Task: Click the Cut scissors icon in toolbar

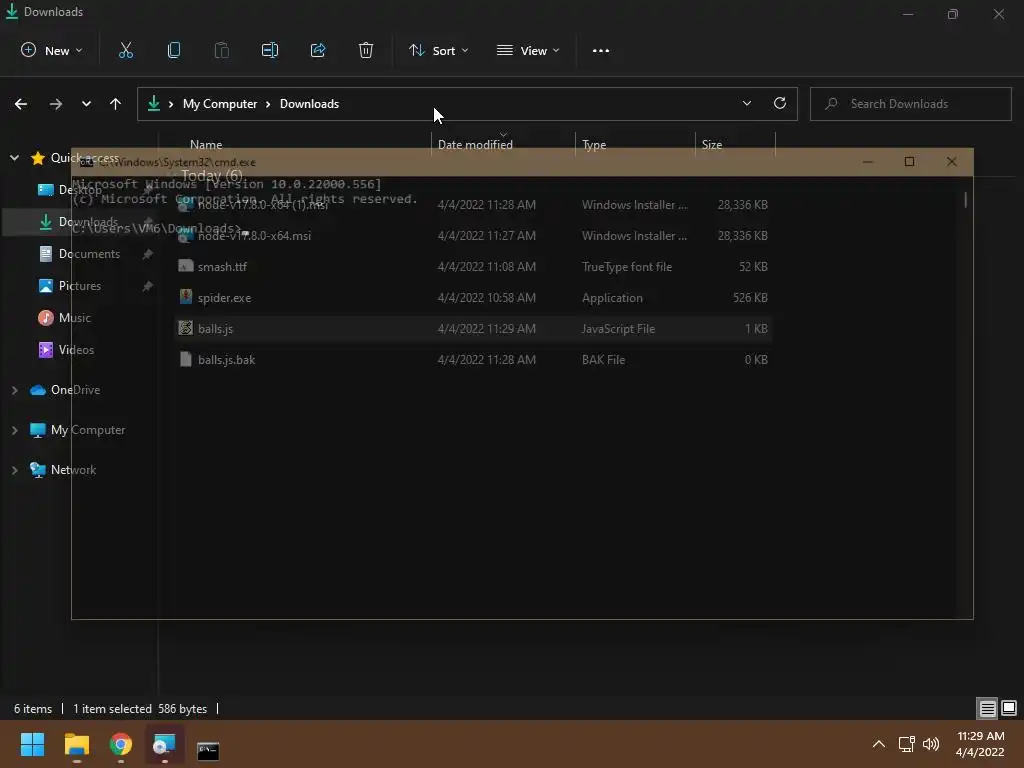Action: click(126, 50)
